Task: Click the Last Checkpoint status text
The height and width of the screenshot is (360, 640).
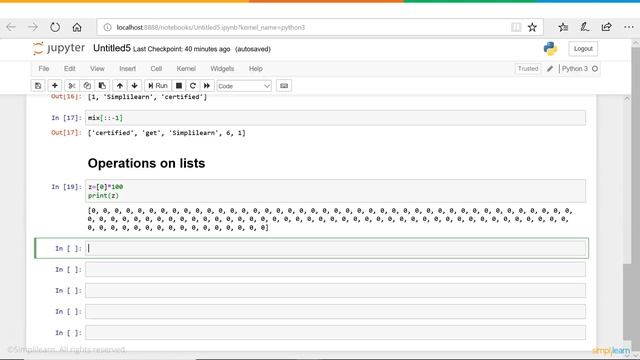Action: pos(182,49)
